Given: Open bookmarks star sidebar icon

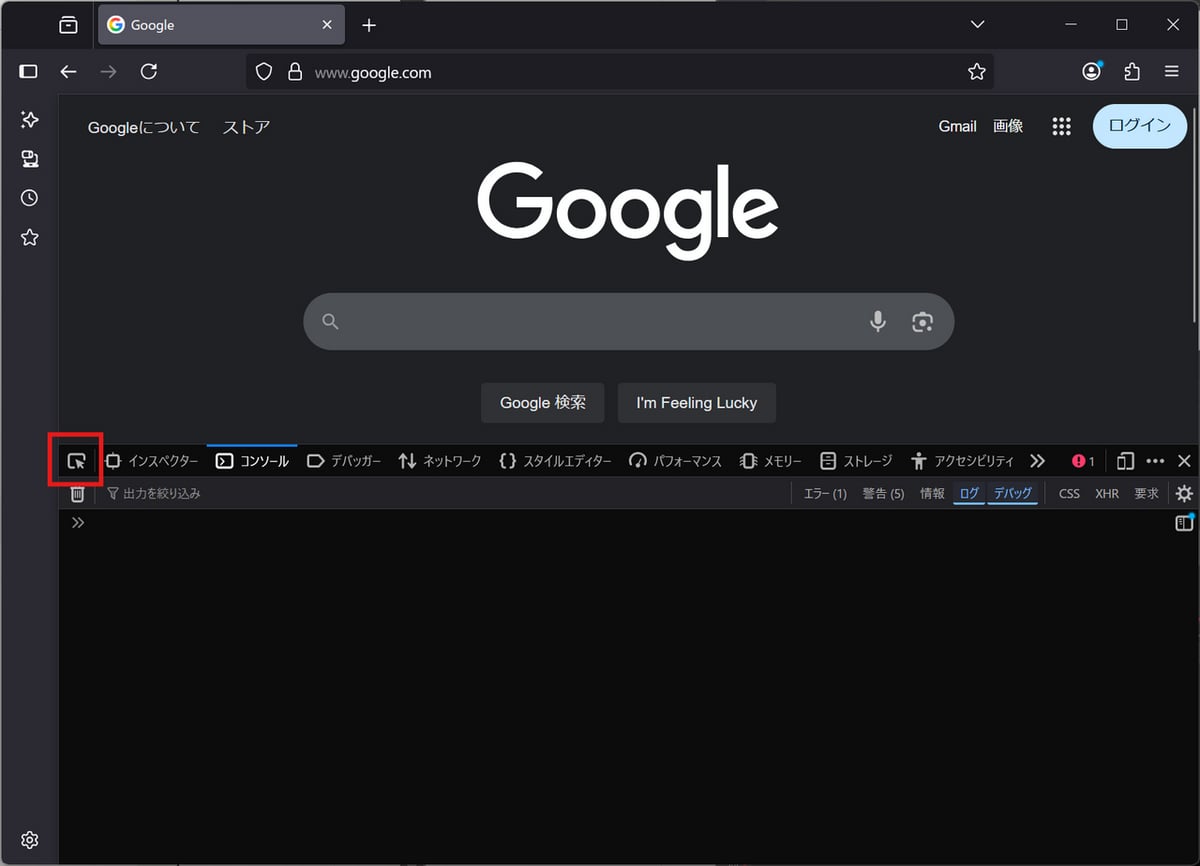Looking at the screenshot, I should coord(29,237).
